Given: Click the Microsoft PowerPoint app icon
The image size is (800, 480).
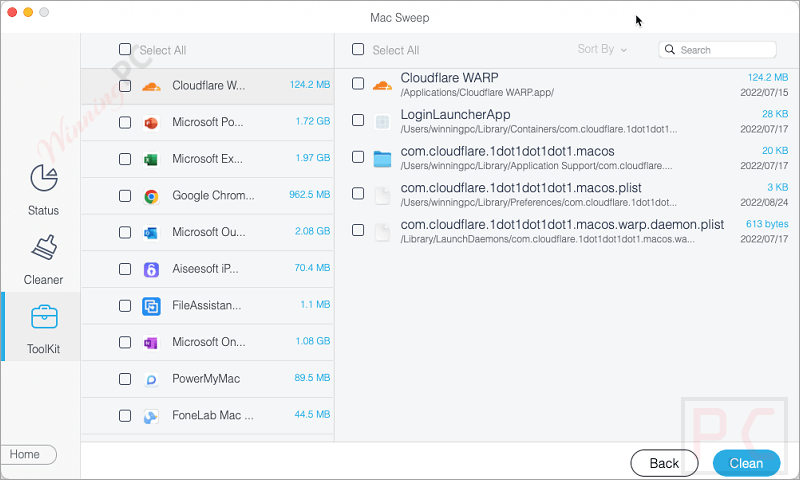Looking at the screenshot, I should pos(151,122).
